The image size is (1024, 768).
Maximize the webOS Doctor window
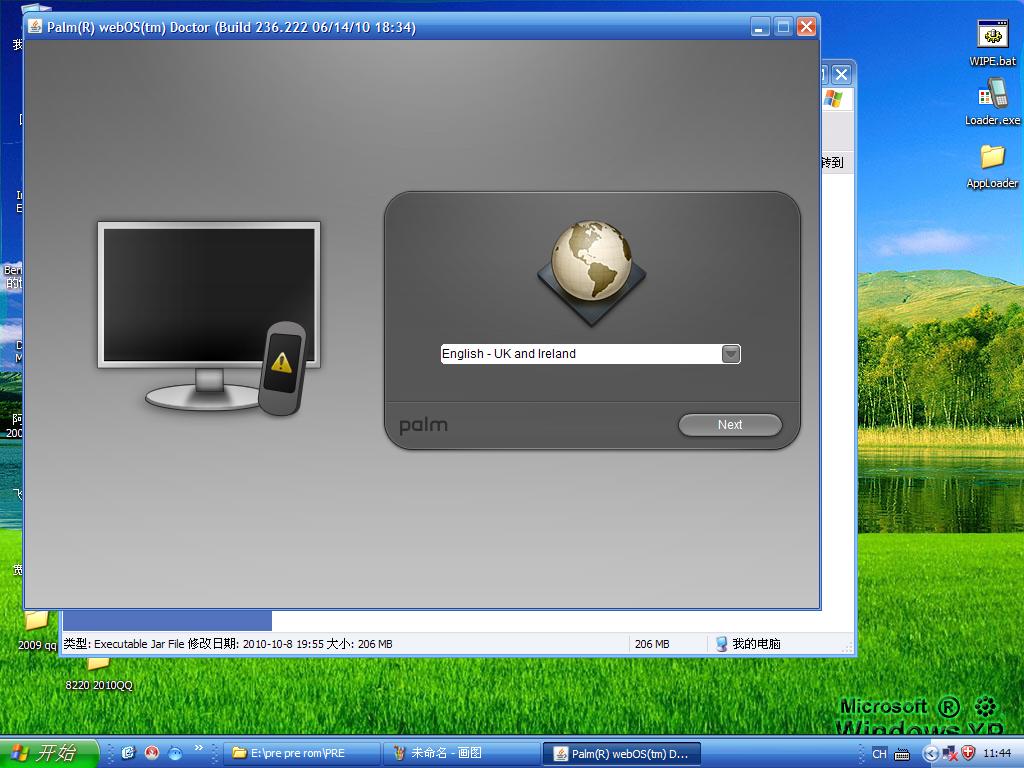pyautogui.click(x=783, y=27)
